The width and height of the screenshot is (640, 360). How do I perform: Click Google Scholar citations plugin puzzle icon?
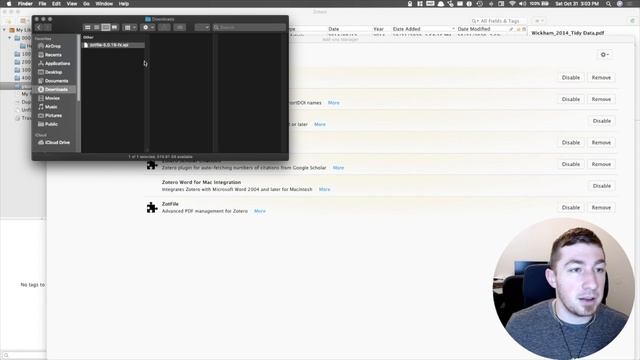point(152,165)
